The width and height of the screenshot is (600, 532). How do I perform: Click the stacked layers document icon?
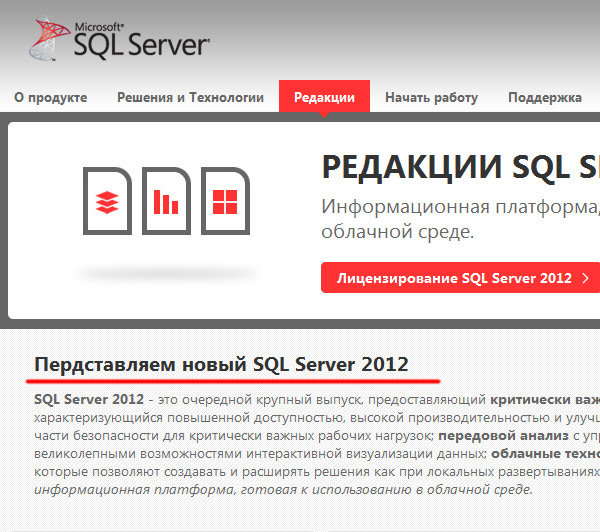(106, 201)
